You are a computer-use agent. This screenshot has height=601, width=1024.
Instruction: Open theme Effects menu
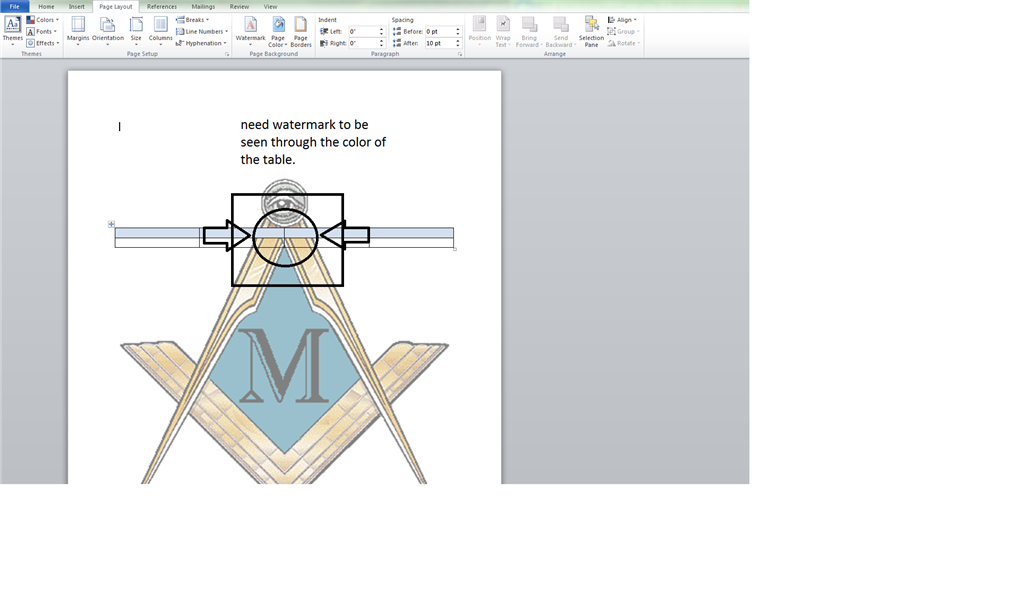43,43
